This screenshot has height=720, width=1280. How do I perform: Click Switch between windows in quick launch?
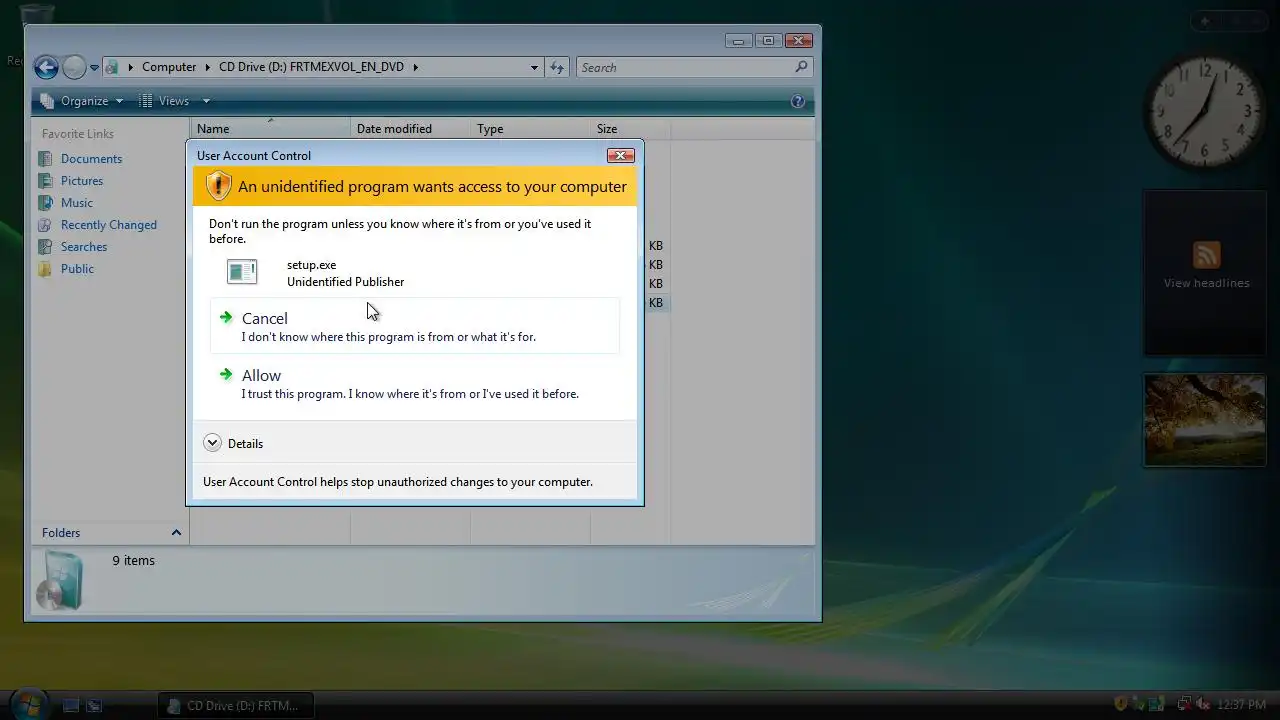click(94, 706)
